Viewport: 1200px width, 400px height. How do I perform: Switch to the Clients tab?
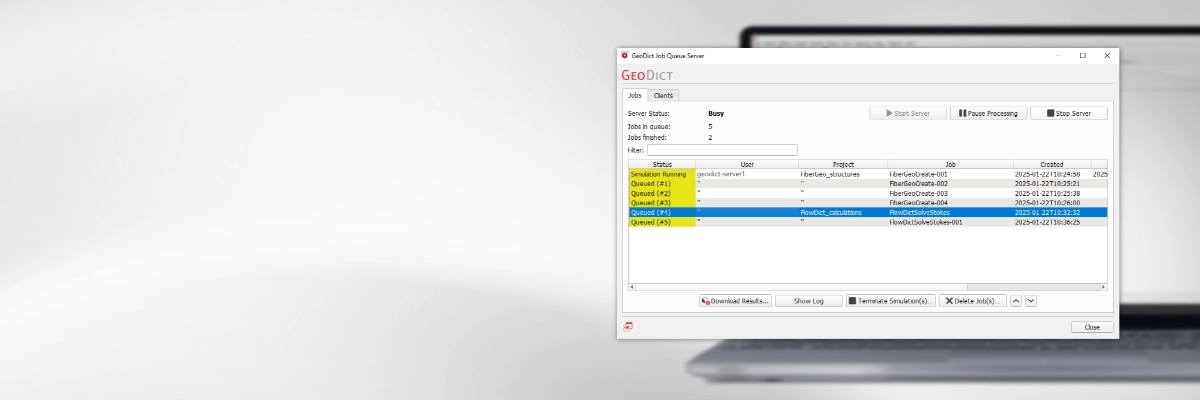[664, 95]
